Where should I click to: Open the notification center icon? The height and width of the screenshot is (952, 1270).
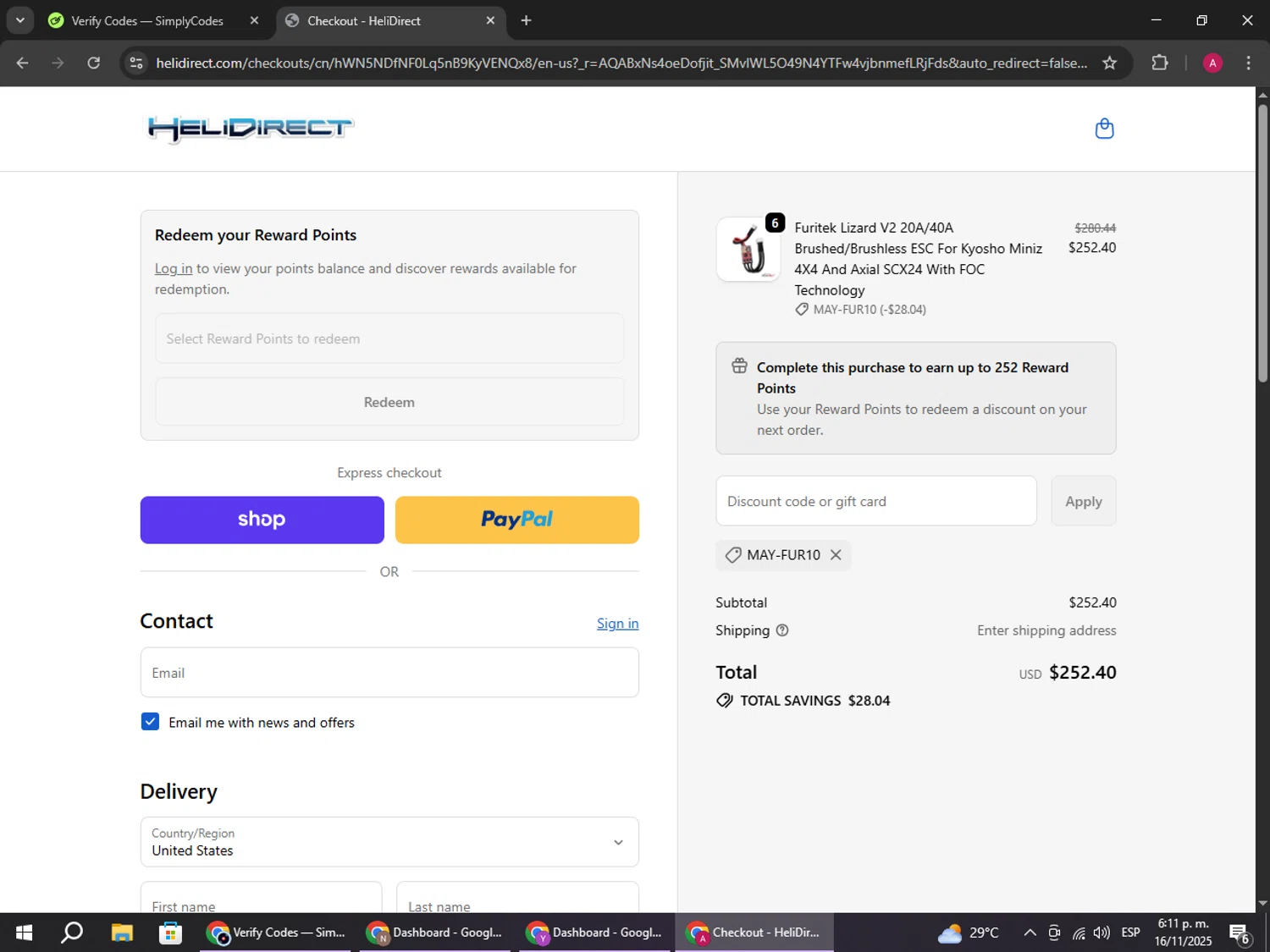pyautogui.click(x=1240, y=933)
